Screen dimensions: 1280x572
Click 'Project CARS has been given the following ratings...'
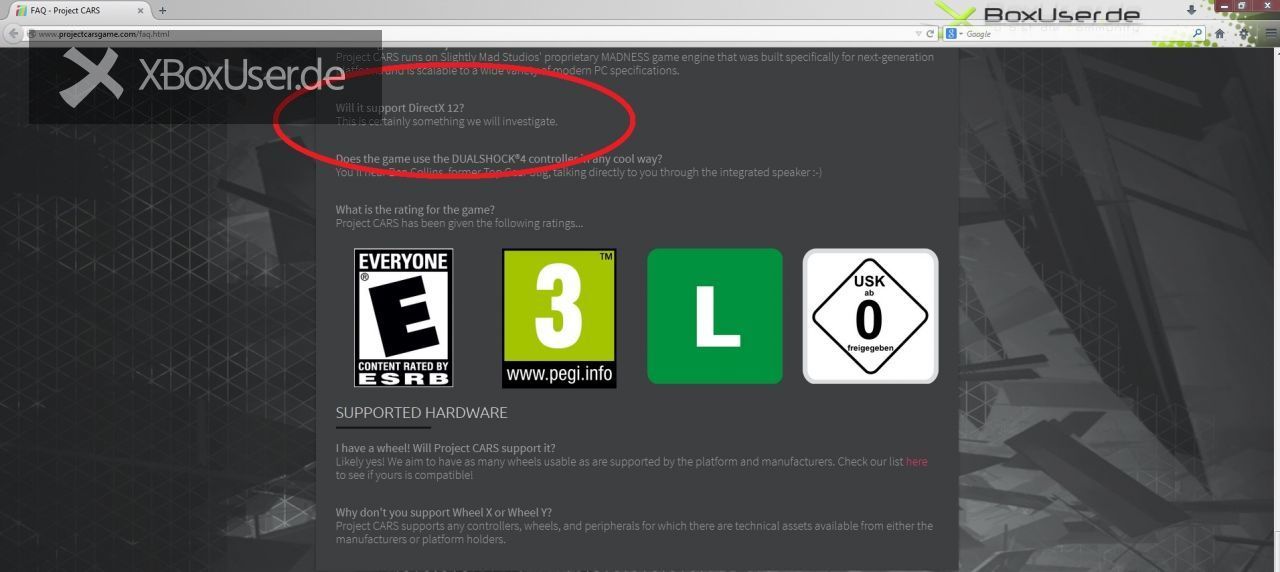[459, 223]
